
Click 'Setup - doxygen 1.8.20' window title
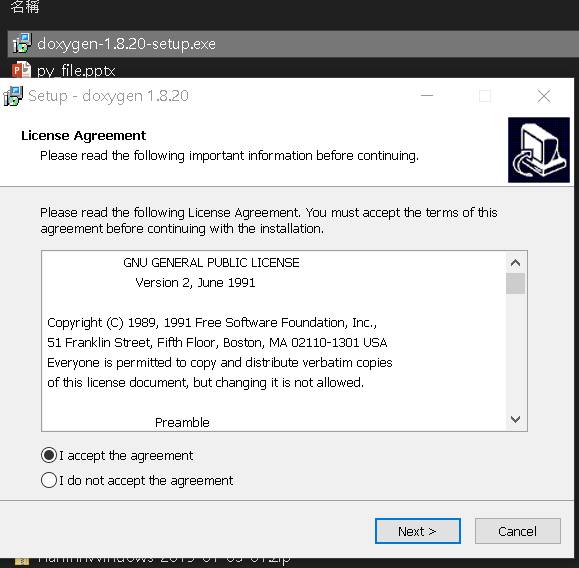coord(109,96)
